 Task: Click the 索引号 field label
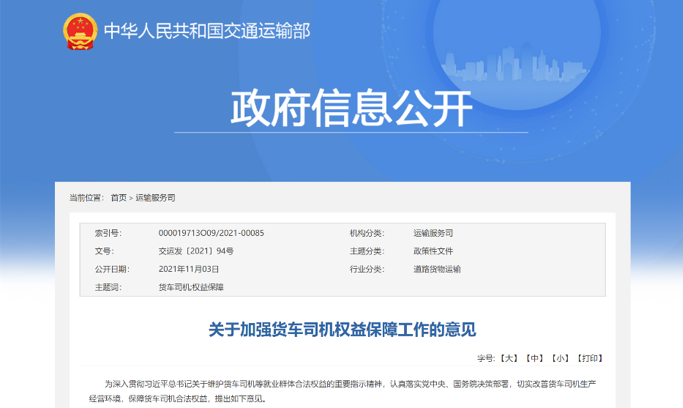click(x=108, y=233)
